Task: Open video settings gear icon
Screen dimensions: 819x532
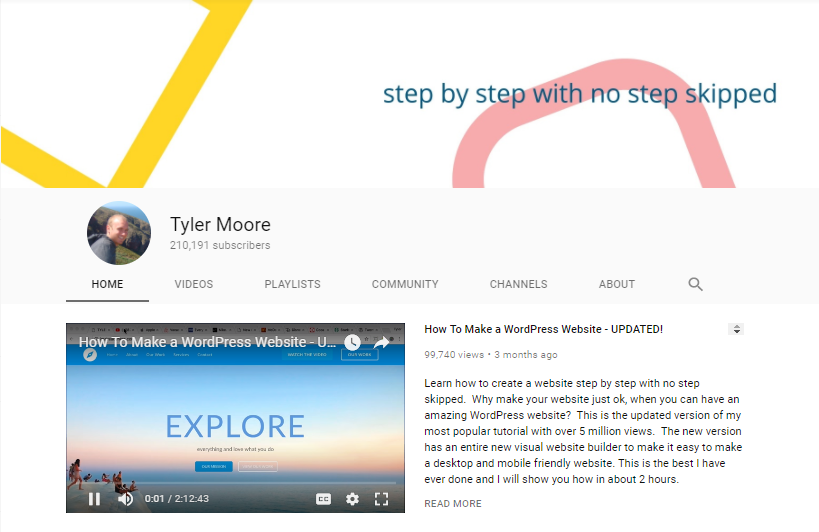Action: 353,499
